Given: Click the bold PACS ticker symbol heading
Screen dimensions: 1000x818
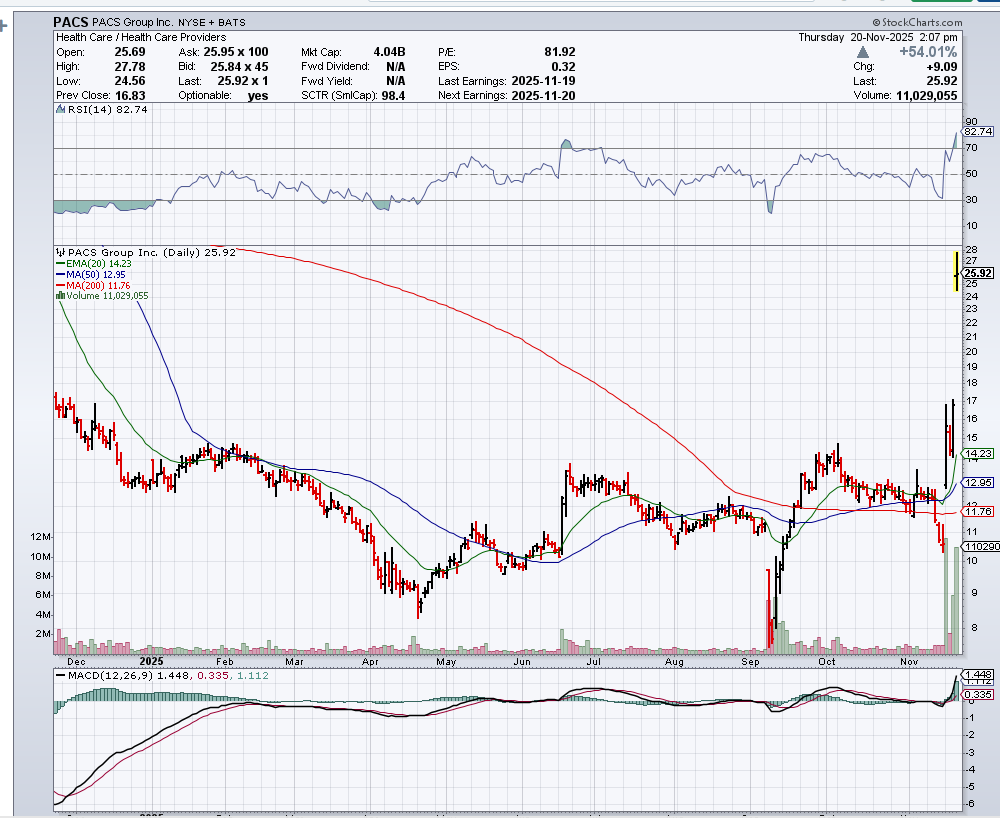Looking at the screenshot, I should (72, 21).
